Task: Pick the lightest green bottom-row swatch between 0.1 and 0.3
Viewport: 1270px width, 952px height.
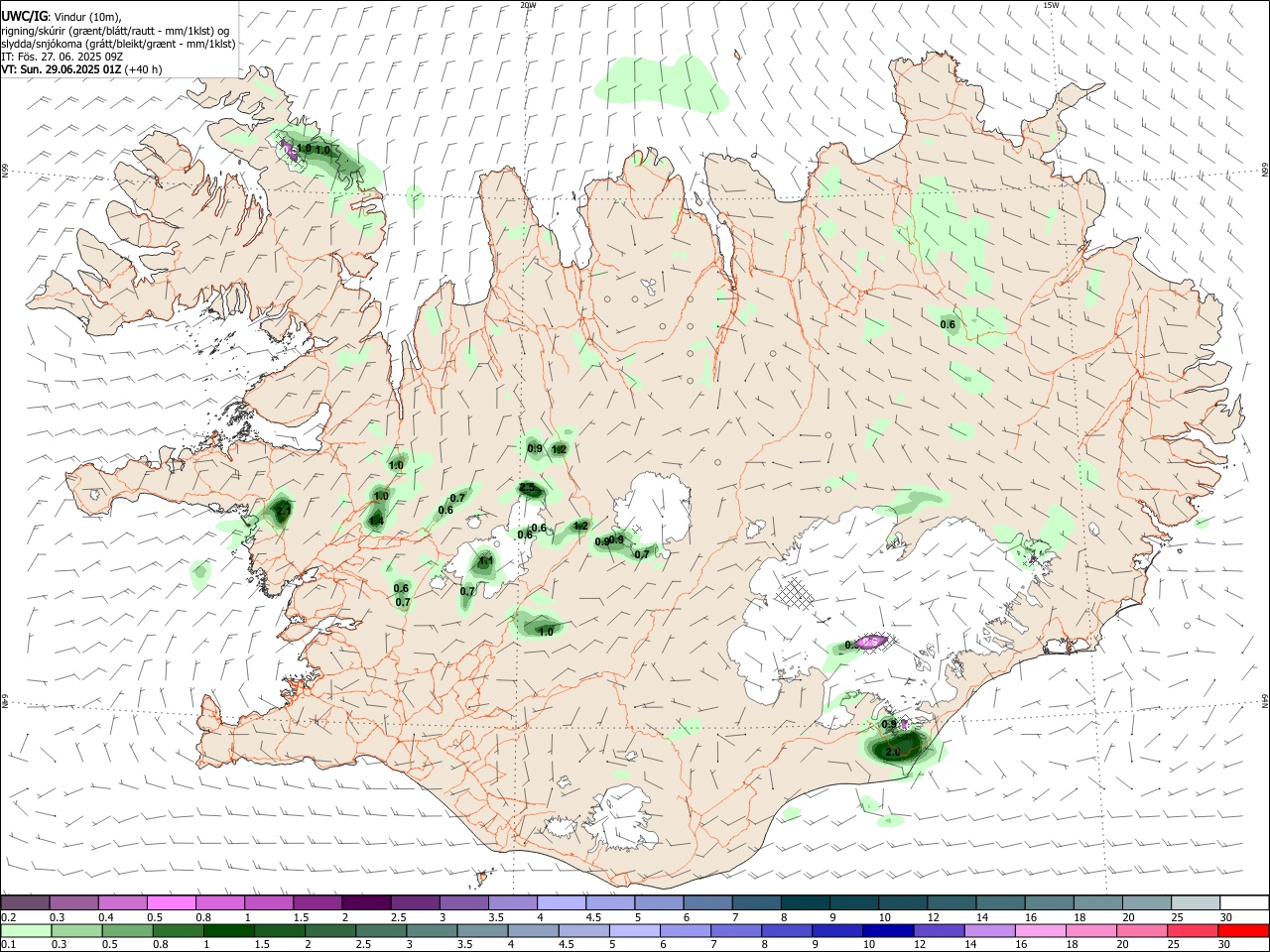Action: pyautogui.click(x=25, y=930)
